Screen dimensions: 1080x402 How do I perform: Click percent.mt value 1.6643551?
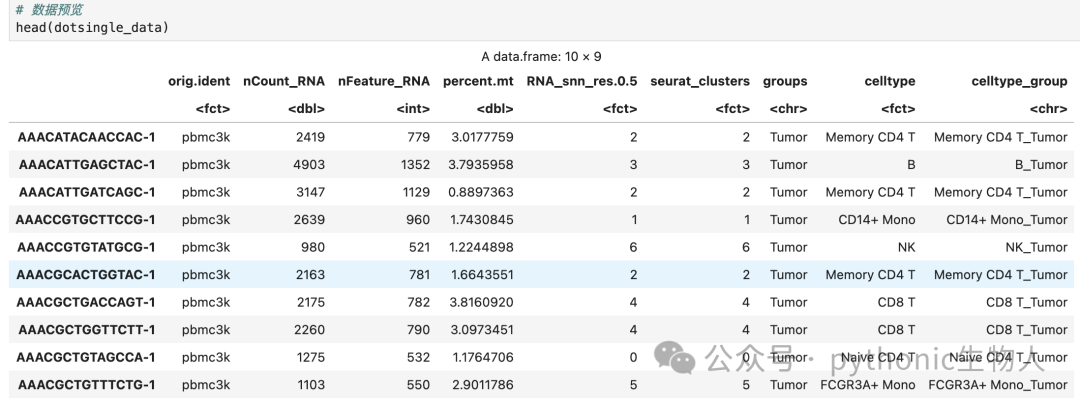482,275
